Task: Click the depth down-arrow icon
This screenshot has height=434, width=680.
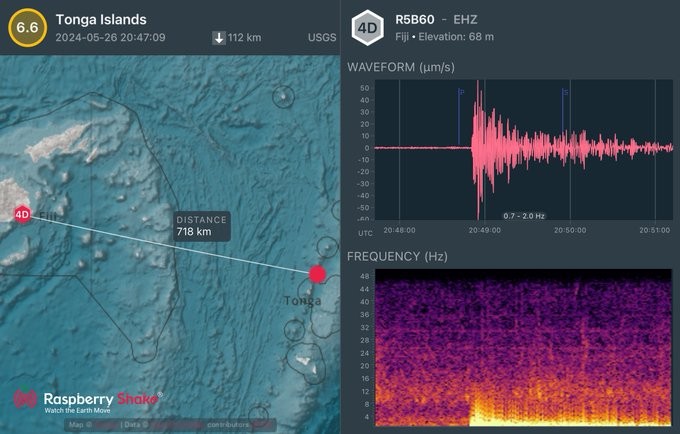Action: (218, 38)
